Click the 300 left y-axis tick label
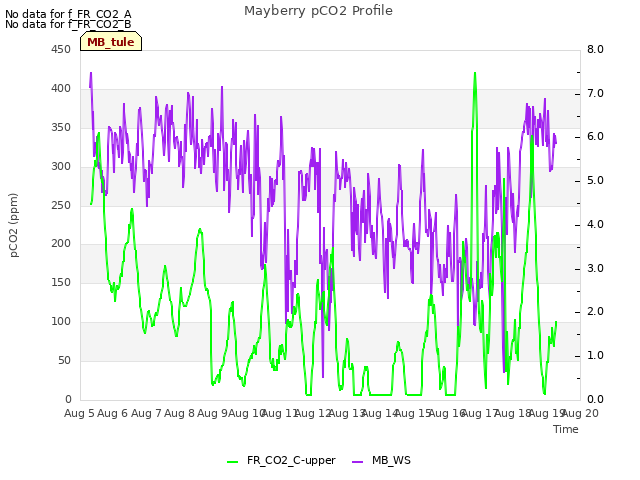Image resolution: width=640 pixels, height=480 pixels. coord(61,167)
